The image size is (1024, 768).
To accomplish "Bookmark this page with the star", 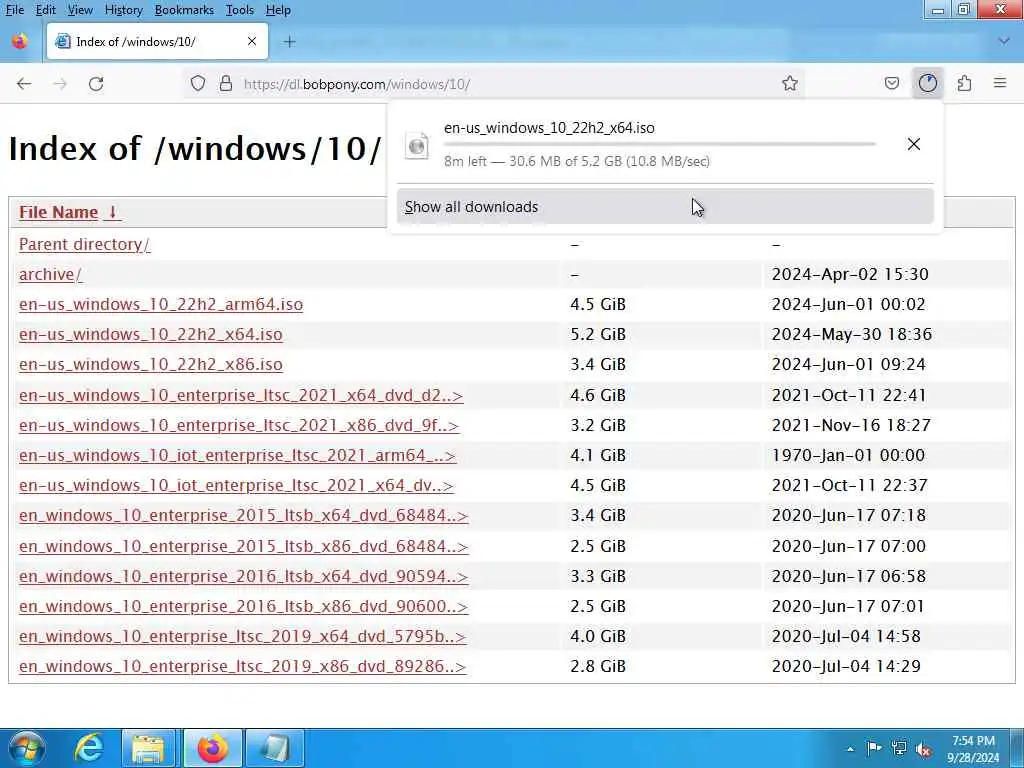I will [790, 83].
